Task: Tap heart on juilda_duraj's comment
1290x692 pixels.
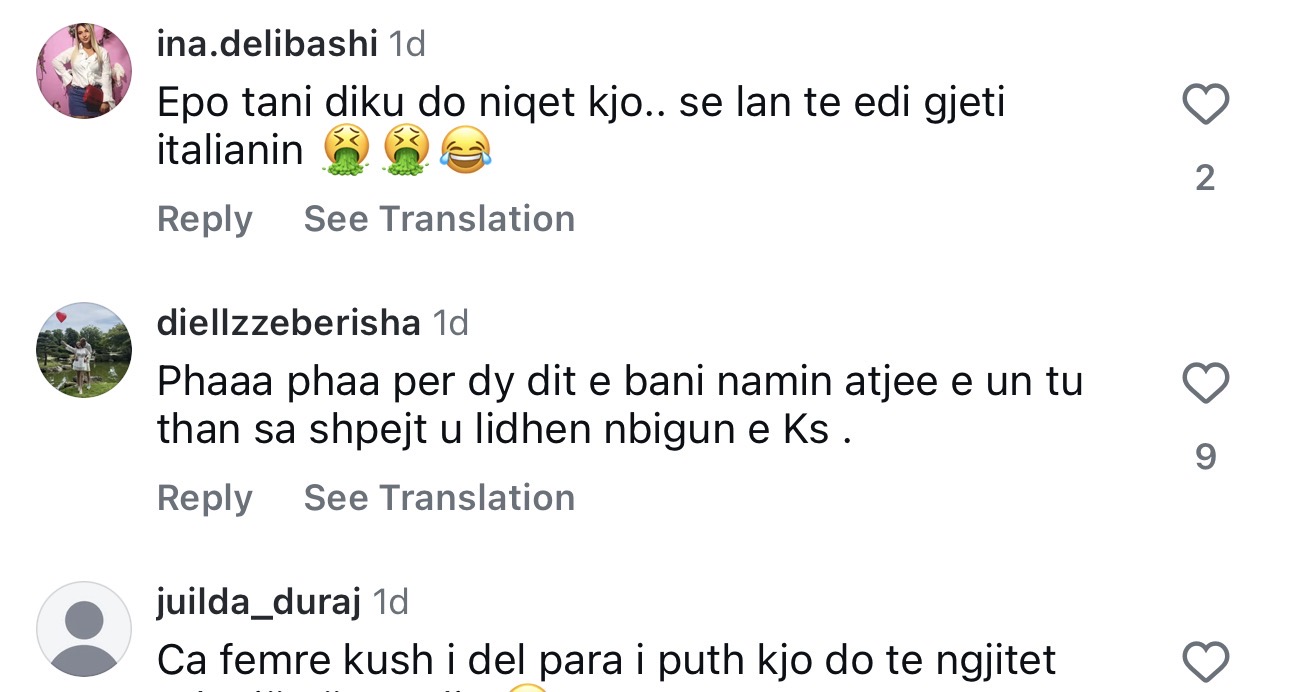Action: tap(1205, 662)
